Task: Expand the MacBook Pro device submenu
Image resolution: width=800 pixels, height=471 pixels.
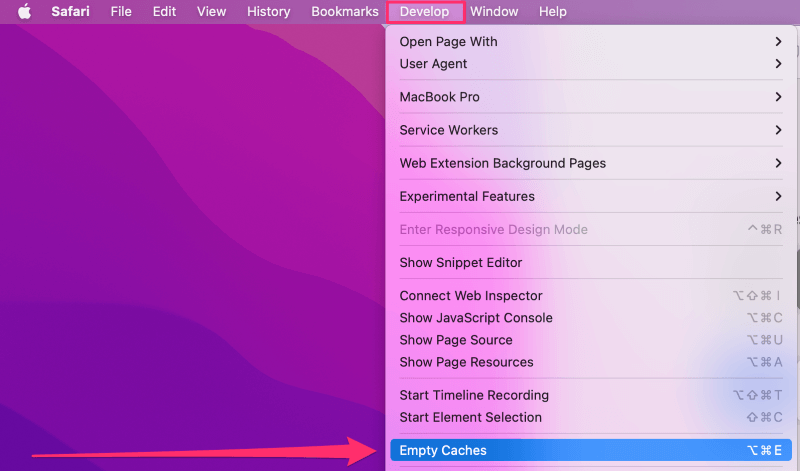Action: (439, 97)
